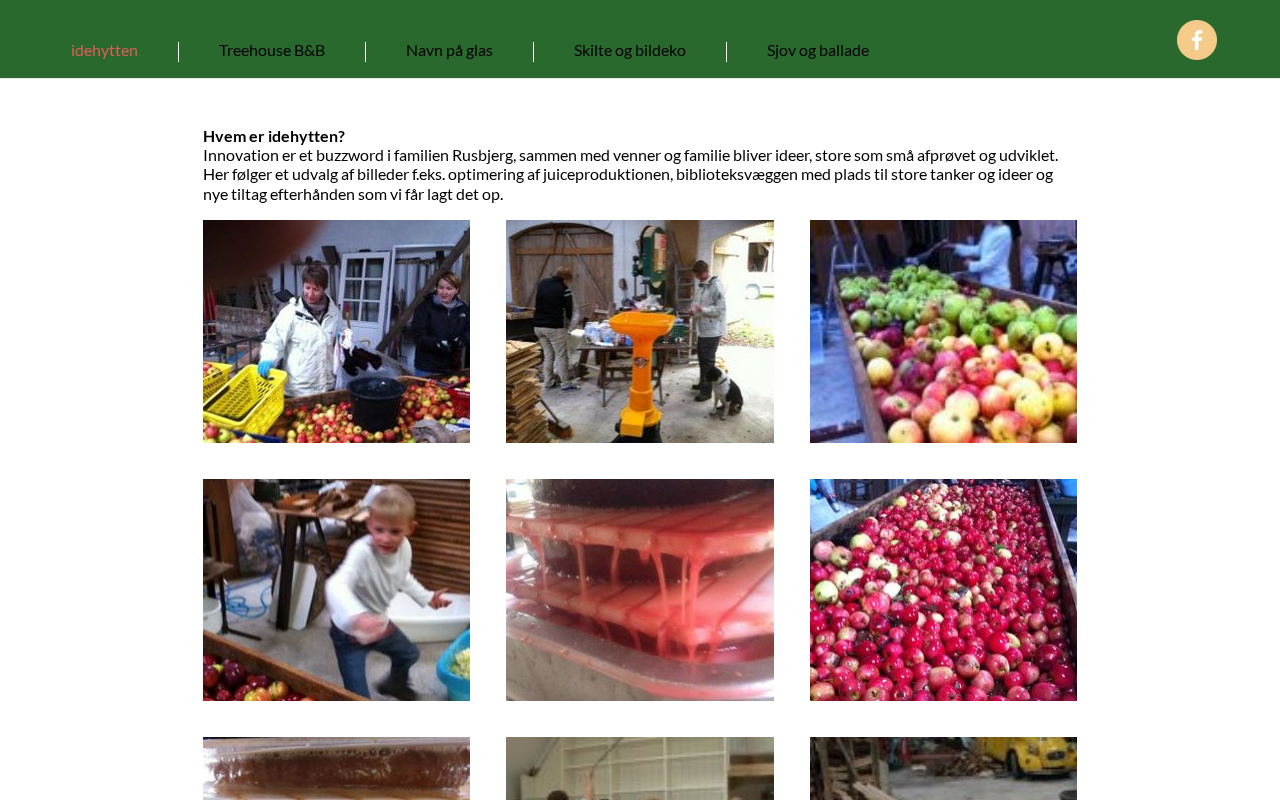Open bottom photo with yellow car
Image resolution: width=1280 pixels, height=800 pixels.
(943, 768)
